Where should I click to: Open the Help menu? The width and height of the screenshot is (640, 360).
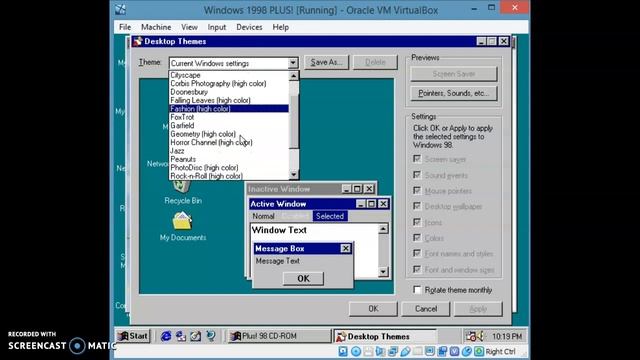280,27
